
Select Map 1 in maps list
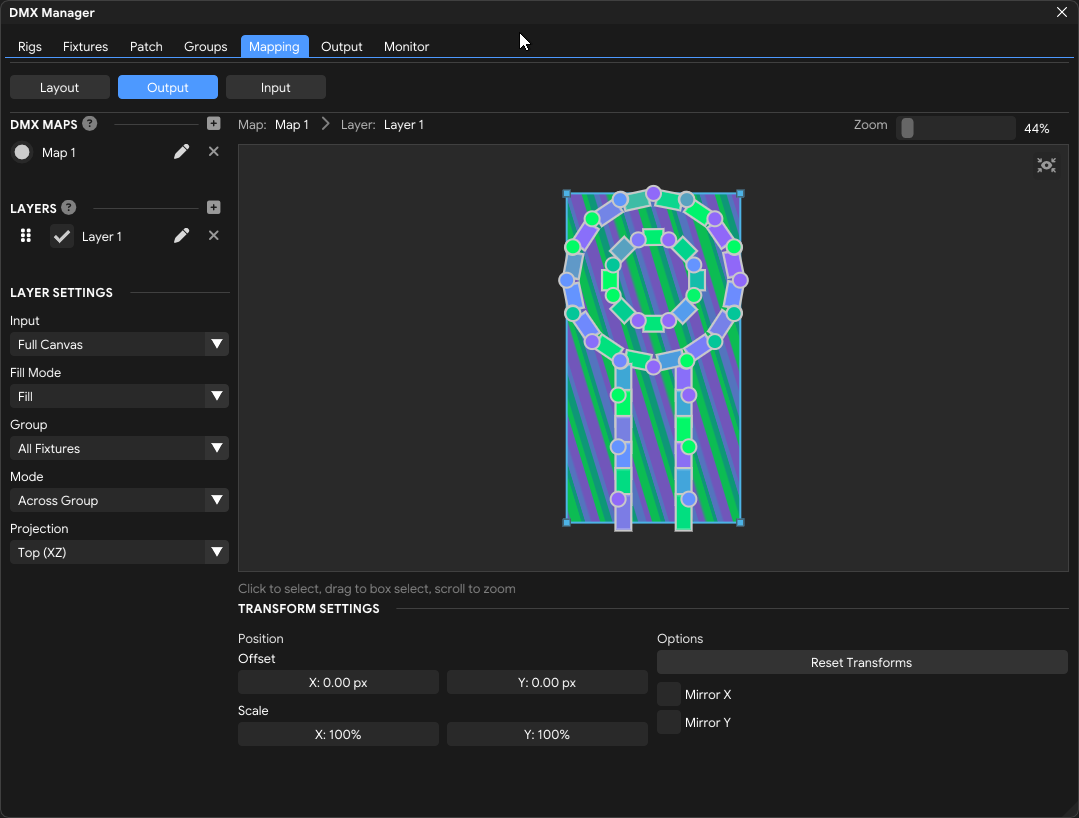[58, 153]
